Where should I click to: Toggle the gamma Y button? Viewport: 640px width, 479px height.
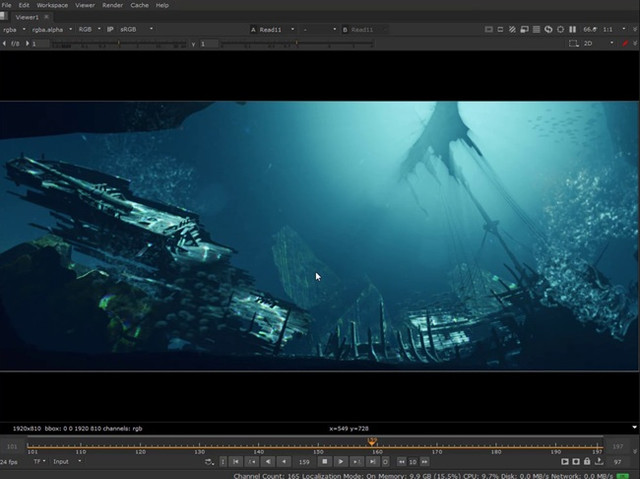[x=193, y=44]
